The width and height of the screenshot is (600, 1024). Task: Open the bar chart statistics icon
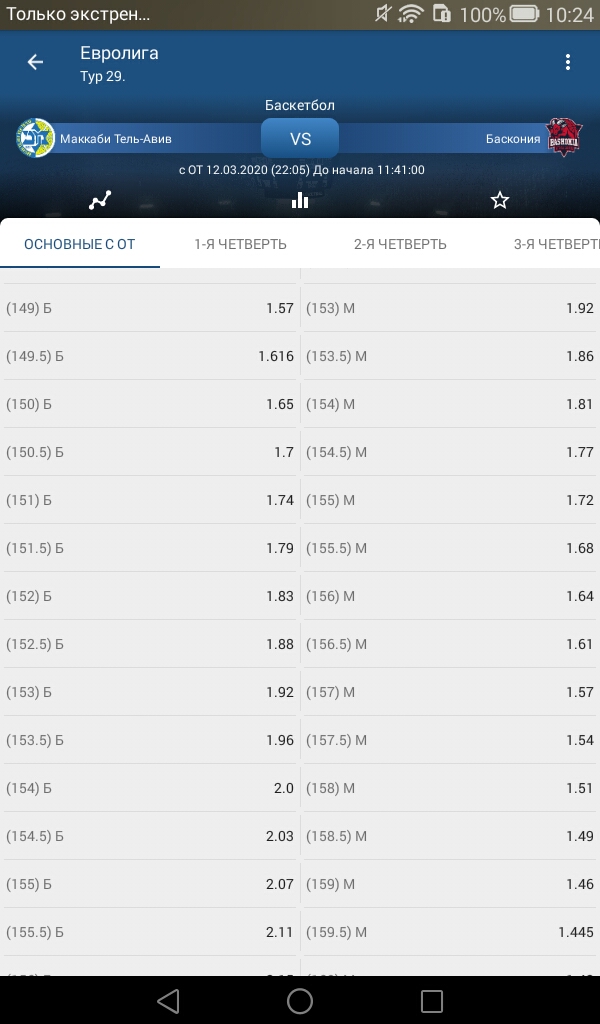coord(300,200)
